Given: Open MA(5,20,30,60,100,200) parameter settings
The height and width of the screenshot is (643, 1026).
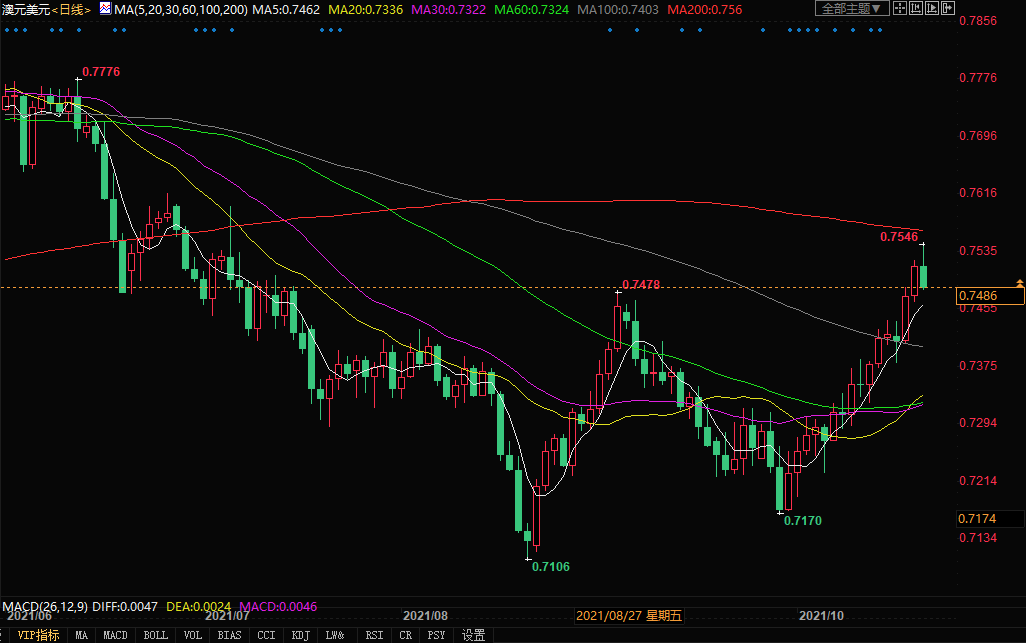Looking at the screenshot, I should pos(179,9).
